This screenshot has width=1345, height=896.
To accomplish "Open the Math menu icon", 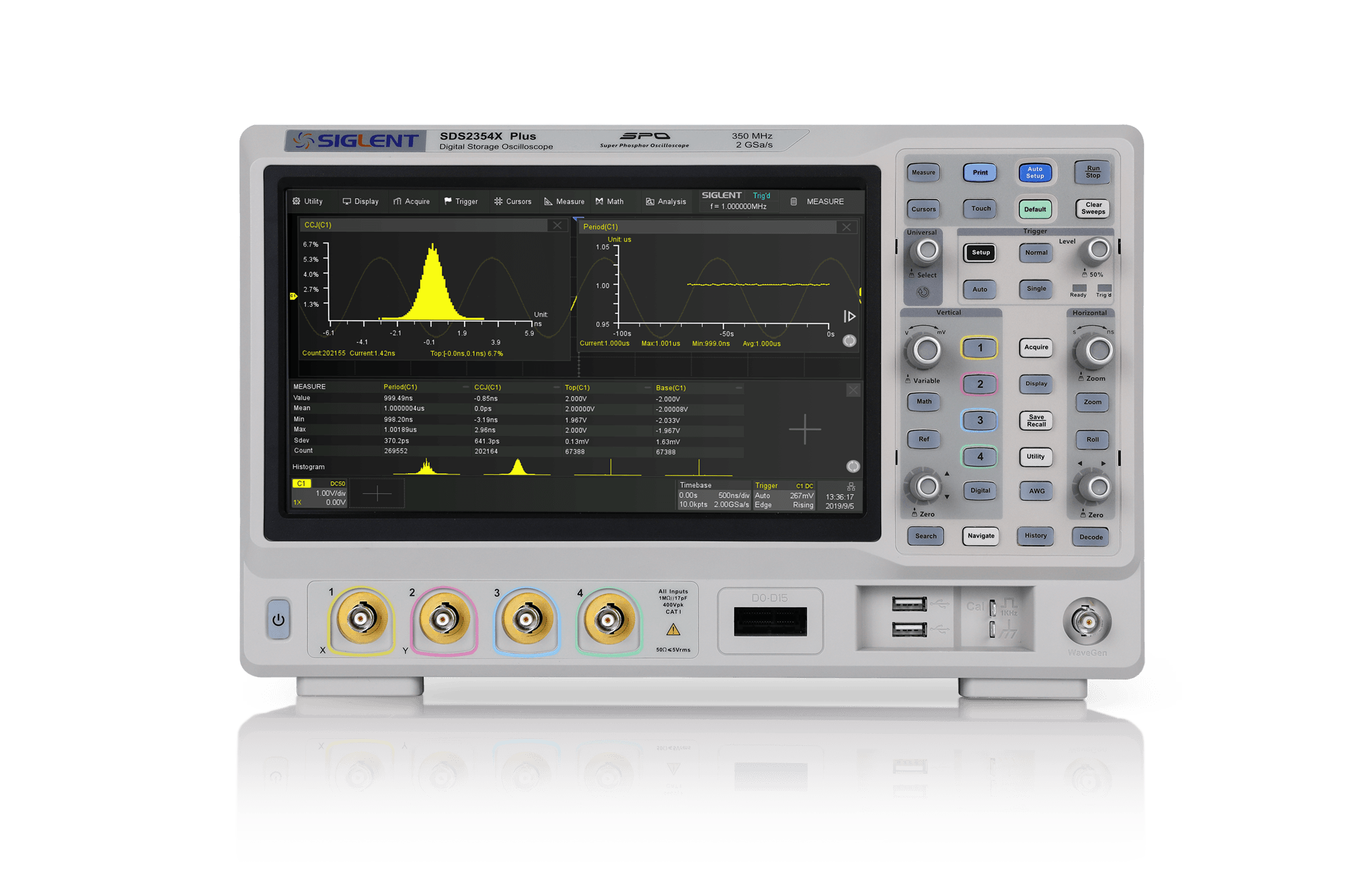I will click(x=599, y=200).
